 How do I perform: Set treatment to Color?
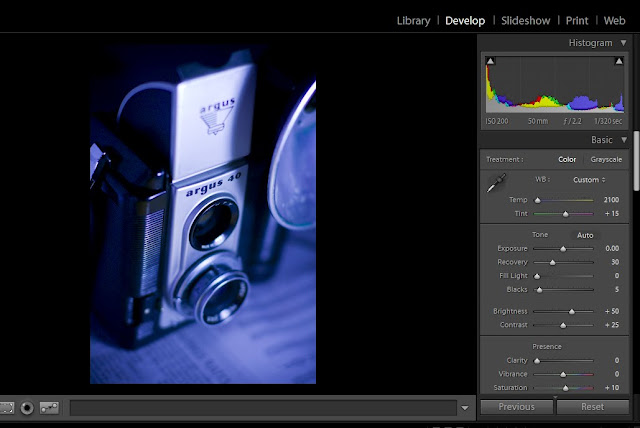(x=567, y=160)
